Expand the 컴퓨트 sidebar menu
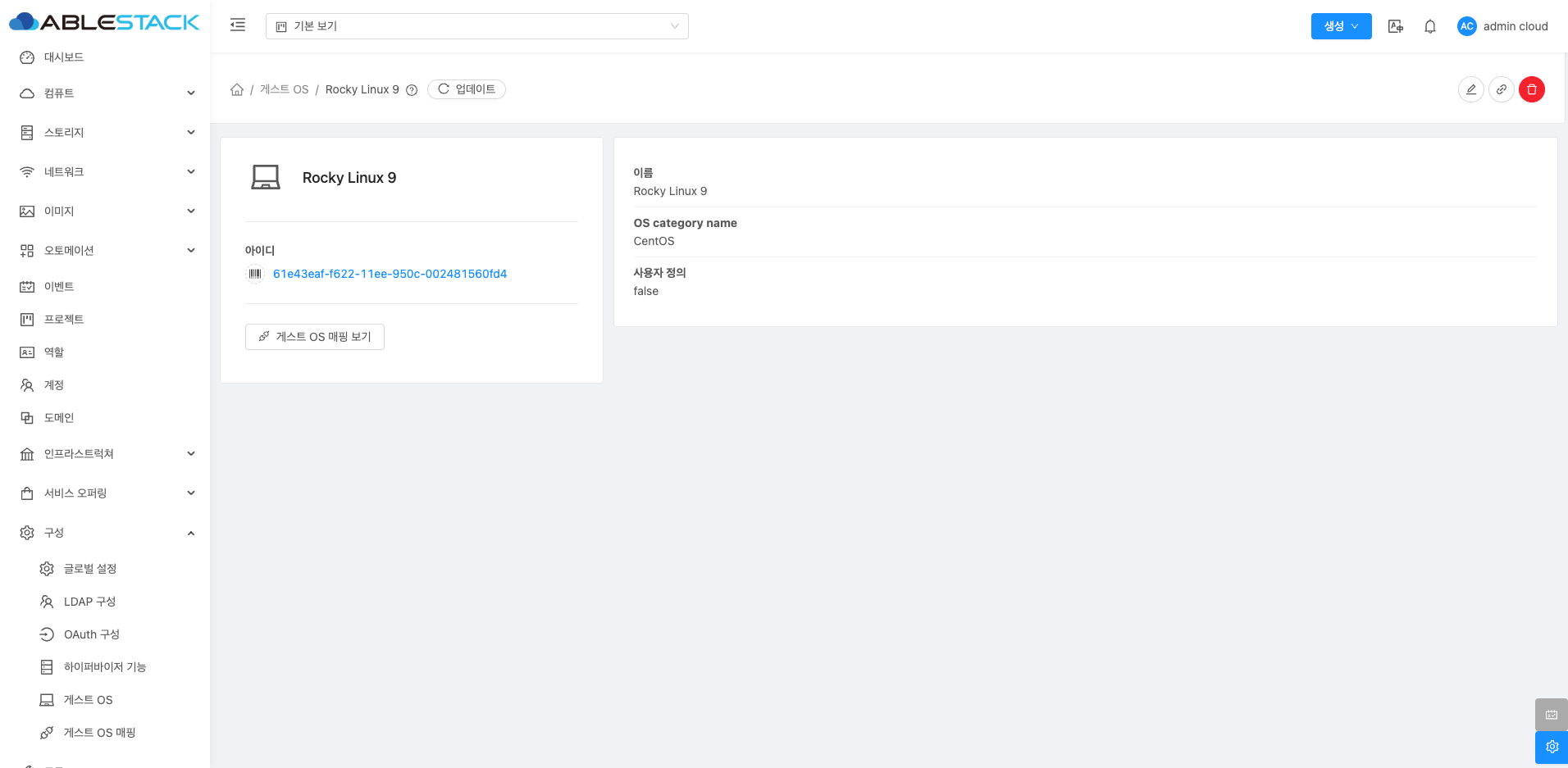Viewport: 1568px width, 768px height. click(x=105, y=93)
